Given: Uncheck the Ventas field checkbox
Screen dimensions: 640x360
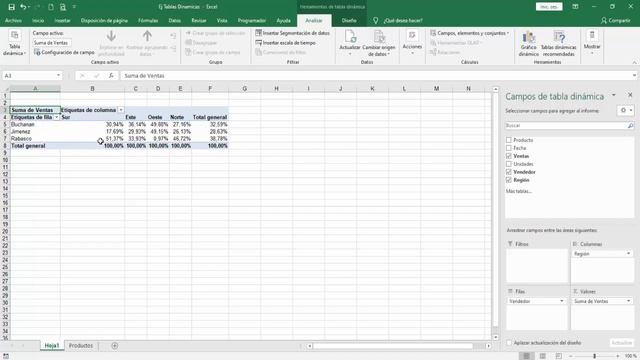Looking at the screenshot, I should pos(509,156).
